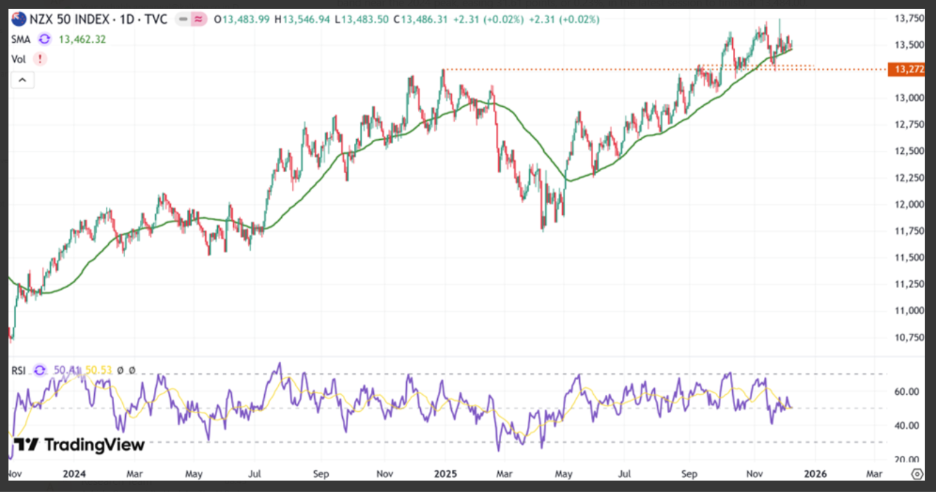Open chart settings hexagon gear icon
The width and height of the screenshot is (936, 492).
coord(917,473)
